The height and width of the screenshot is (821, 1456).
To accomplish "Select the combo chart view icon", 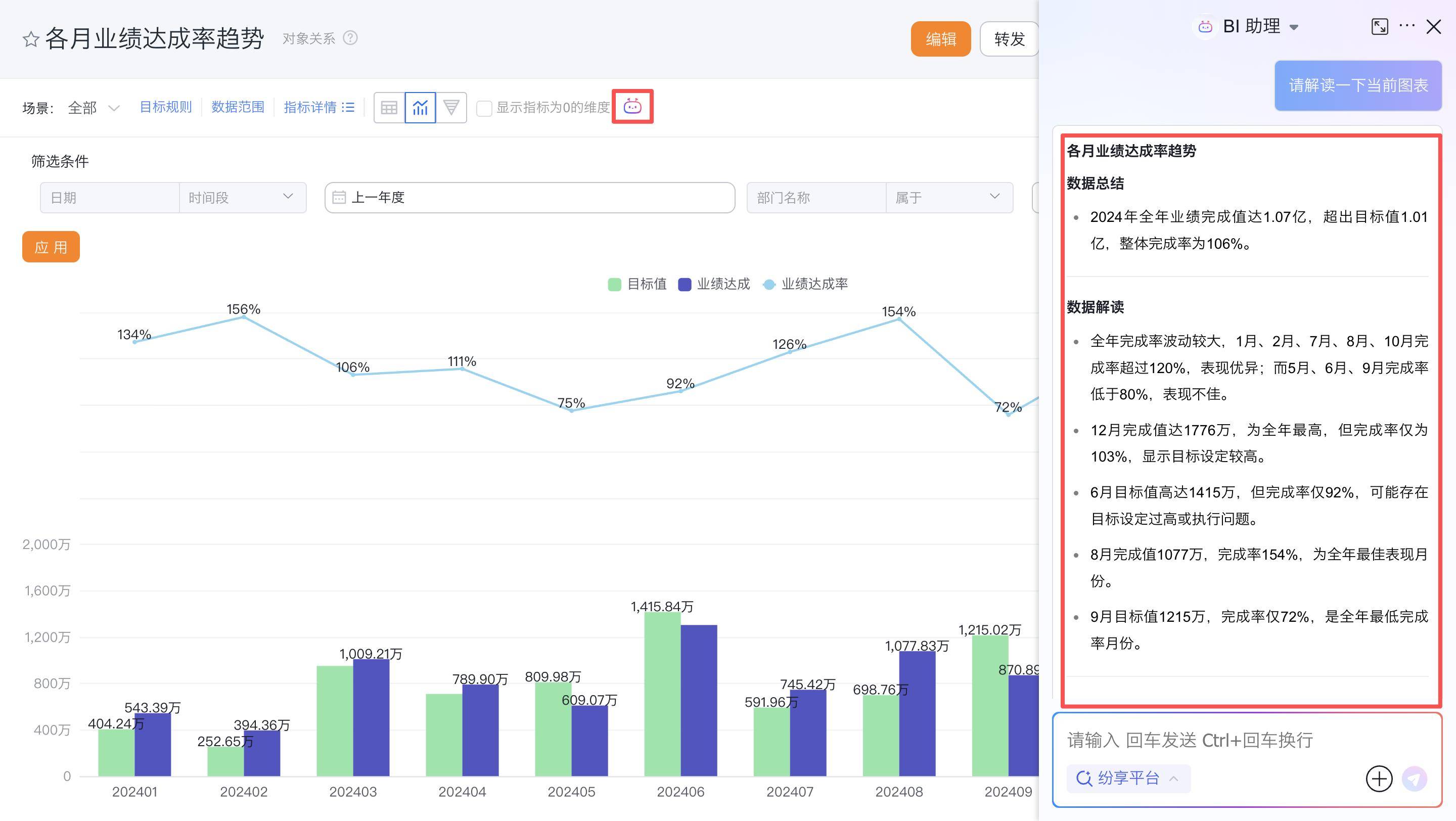I will click(420, 107).
